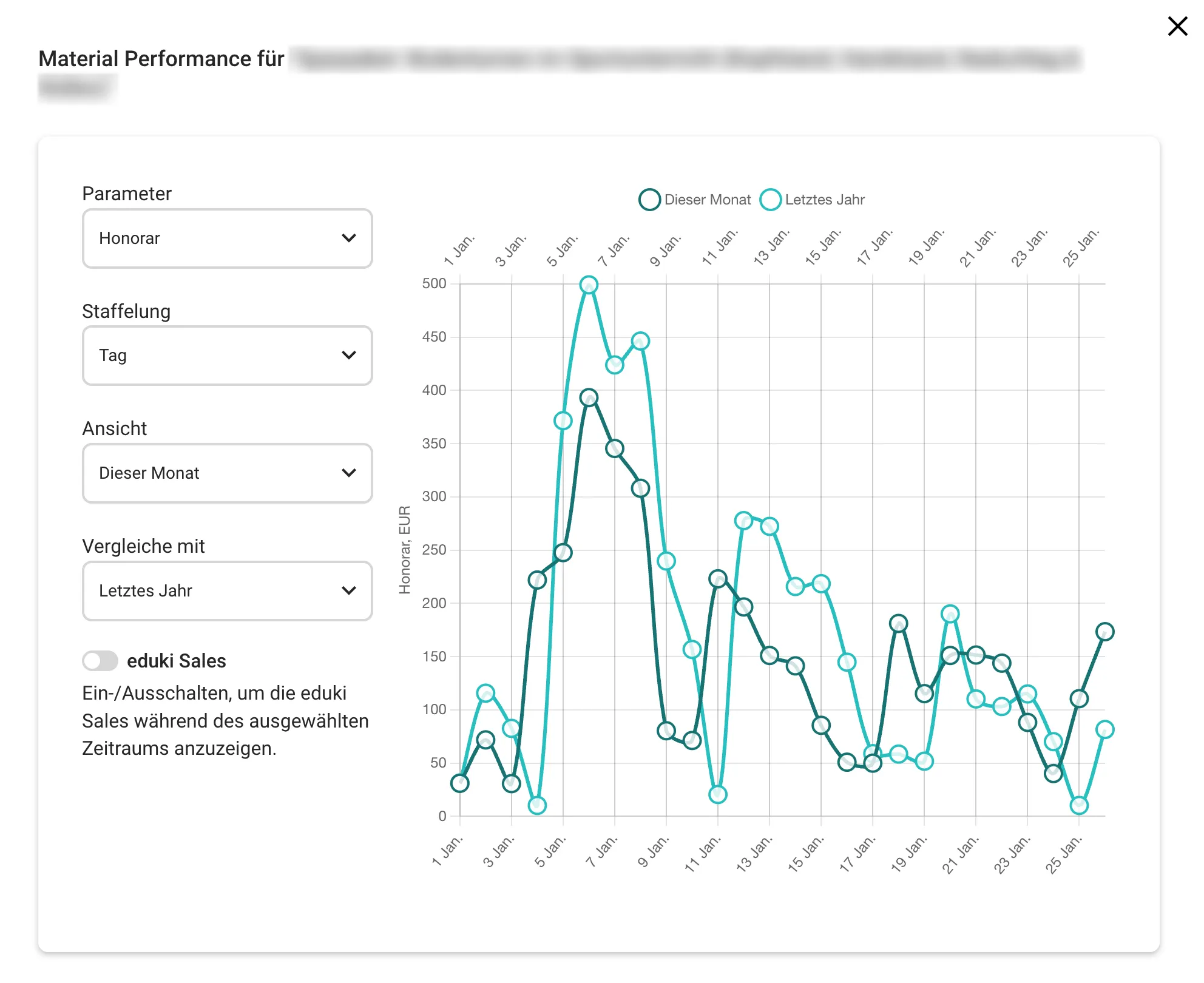This screenshot has height=983, width=1204.
Task: Toggle Letztes Jahr legend circle icon
Action: point(770,200)
